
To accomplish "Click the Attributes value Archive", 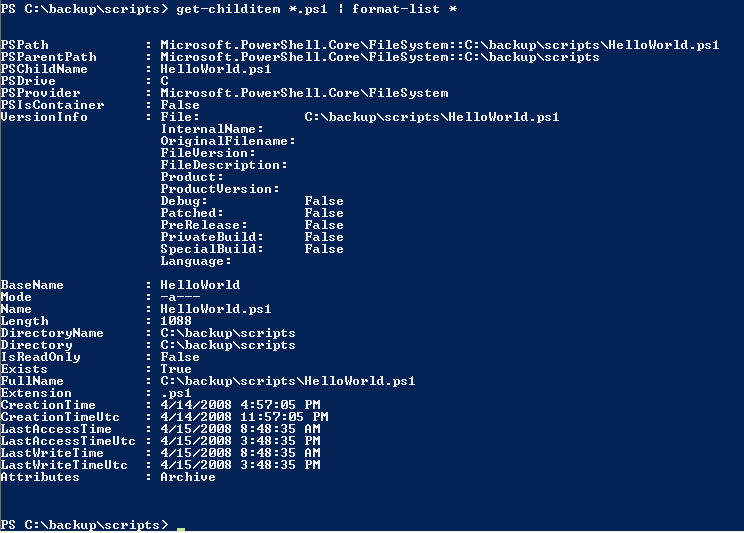I will (187, 477).
